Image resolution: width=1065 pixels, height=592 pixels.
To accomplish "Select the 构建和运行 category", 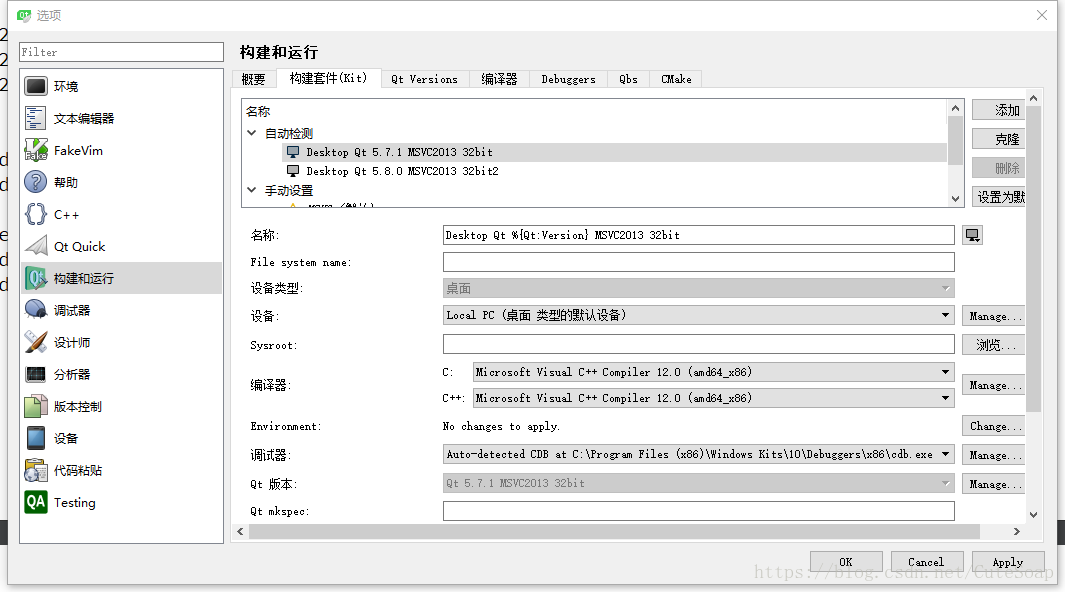I will (121, 278).
